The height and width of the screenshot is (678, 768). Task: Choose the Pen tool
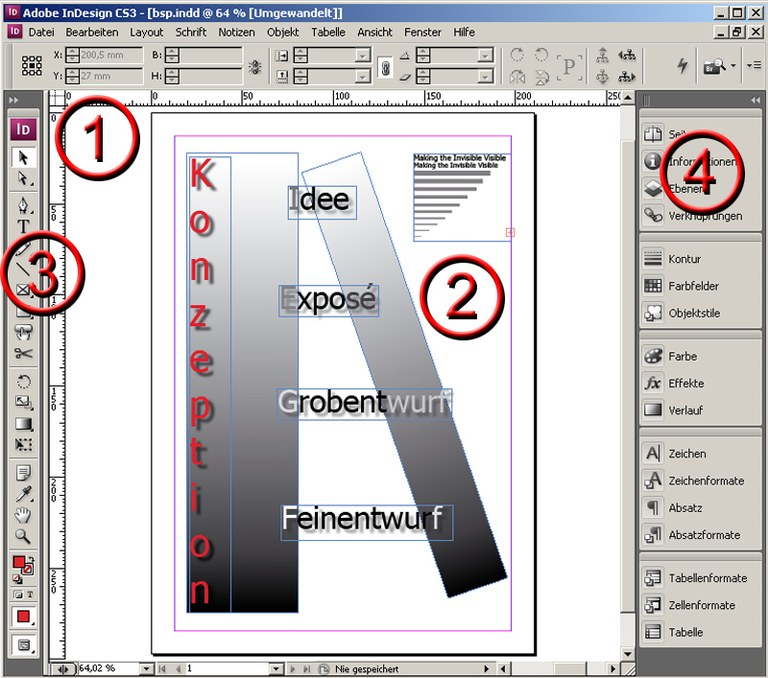pyautogui.click(x=23, y=205)
